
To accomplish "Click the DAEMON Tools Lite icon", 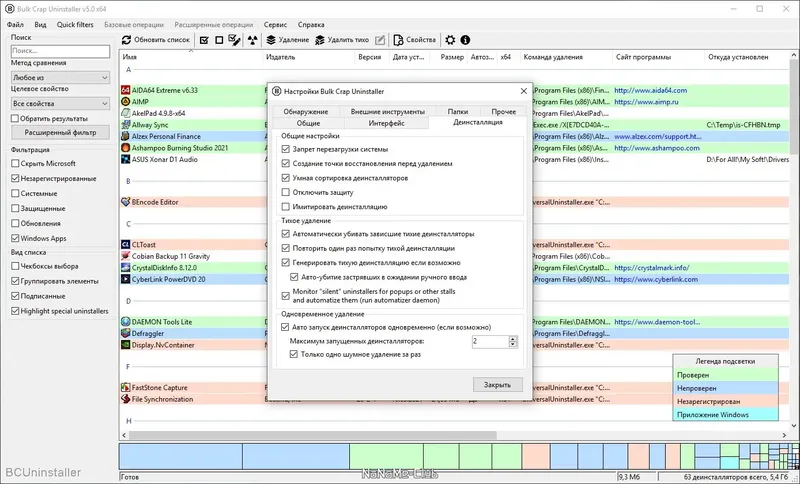I will click(126, 322).
